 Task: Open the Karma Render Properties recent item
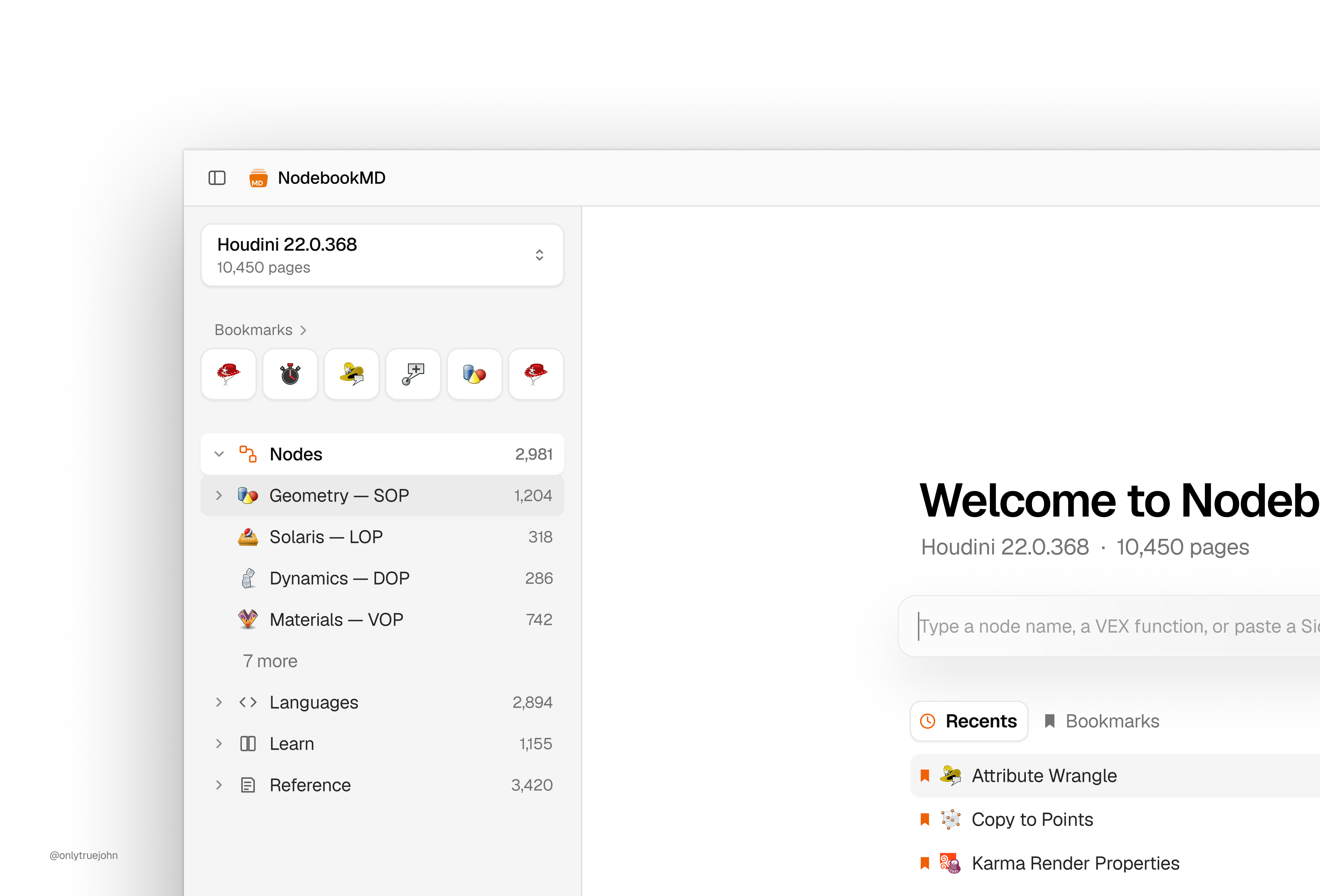[1115, 863]
